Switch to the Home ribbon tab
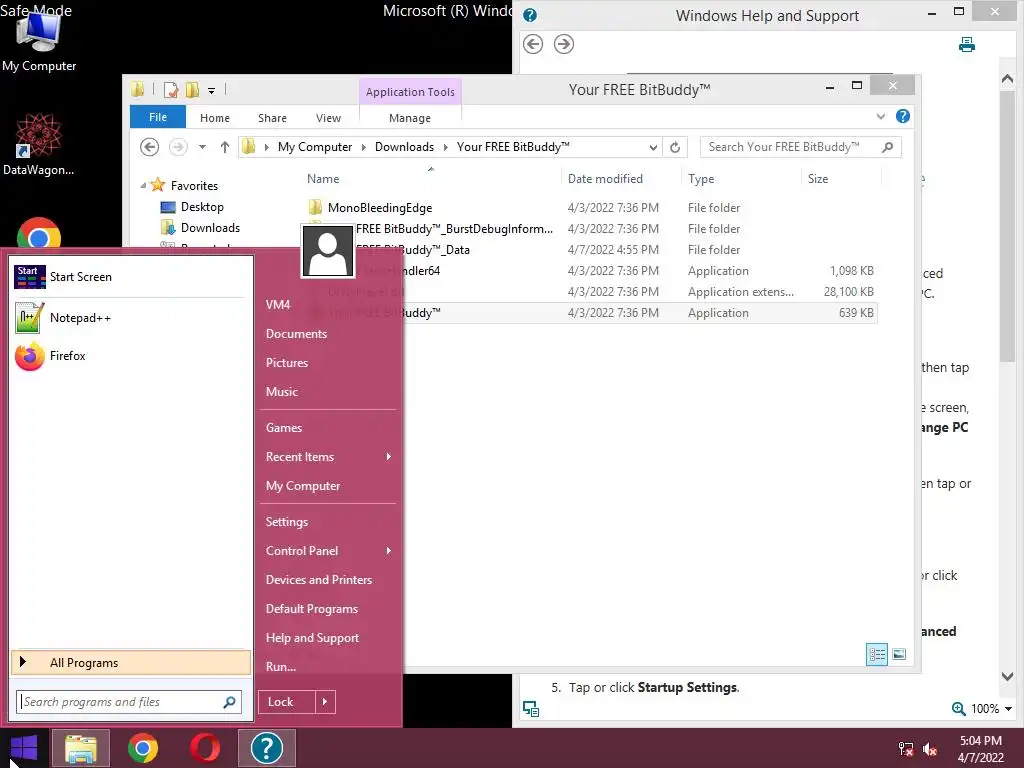The height and width of the screenshot is (768, 1024). coord(215,118)
